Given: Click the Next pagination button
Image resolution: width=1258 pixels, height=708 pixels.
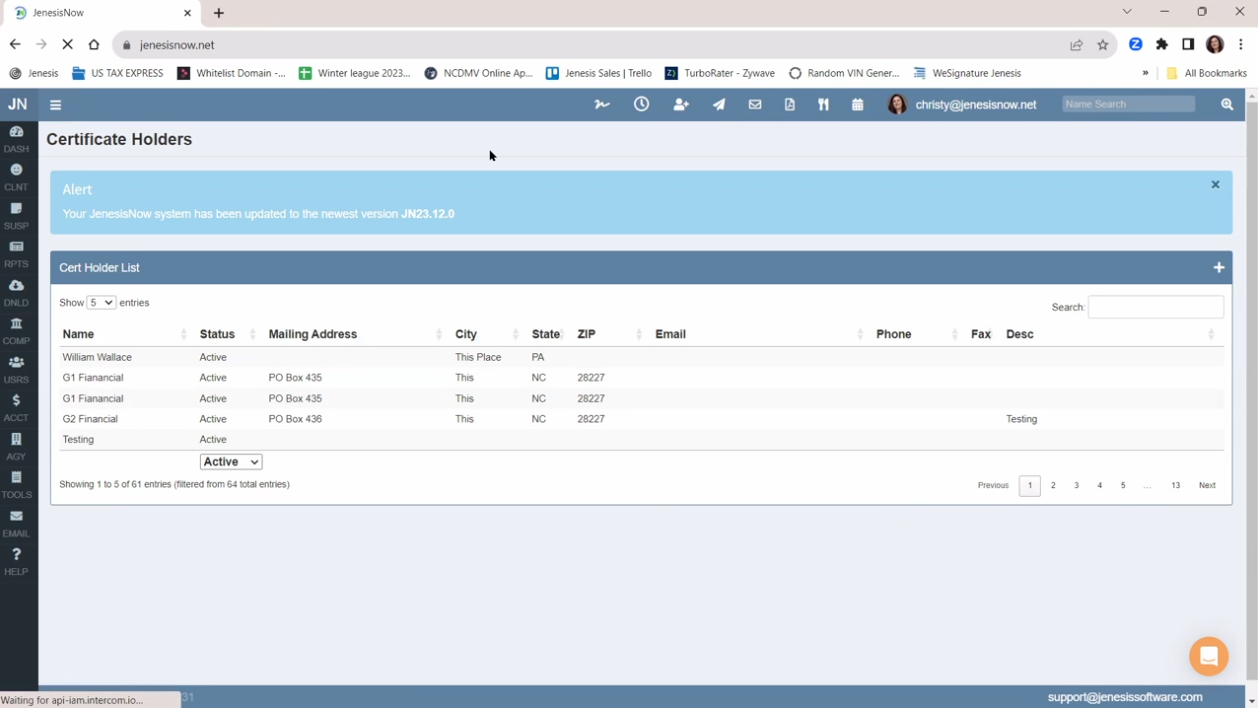Looking at the screenshot, I should 1207,485.
